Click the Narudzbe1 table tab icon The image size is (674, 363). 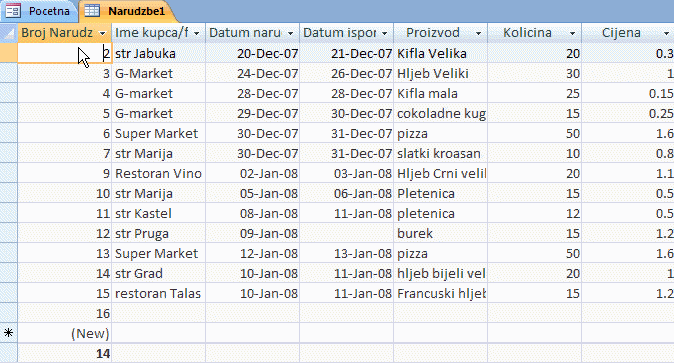(92, 11)
